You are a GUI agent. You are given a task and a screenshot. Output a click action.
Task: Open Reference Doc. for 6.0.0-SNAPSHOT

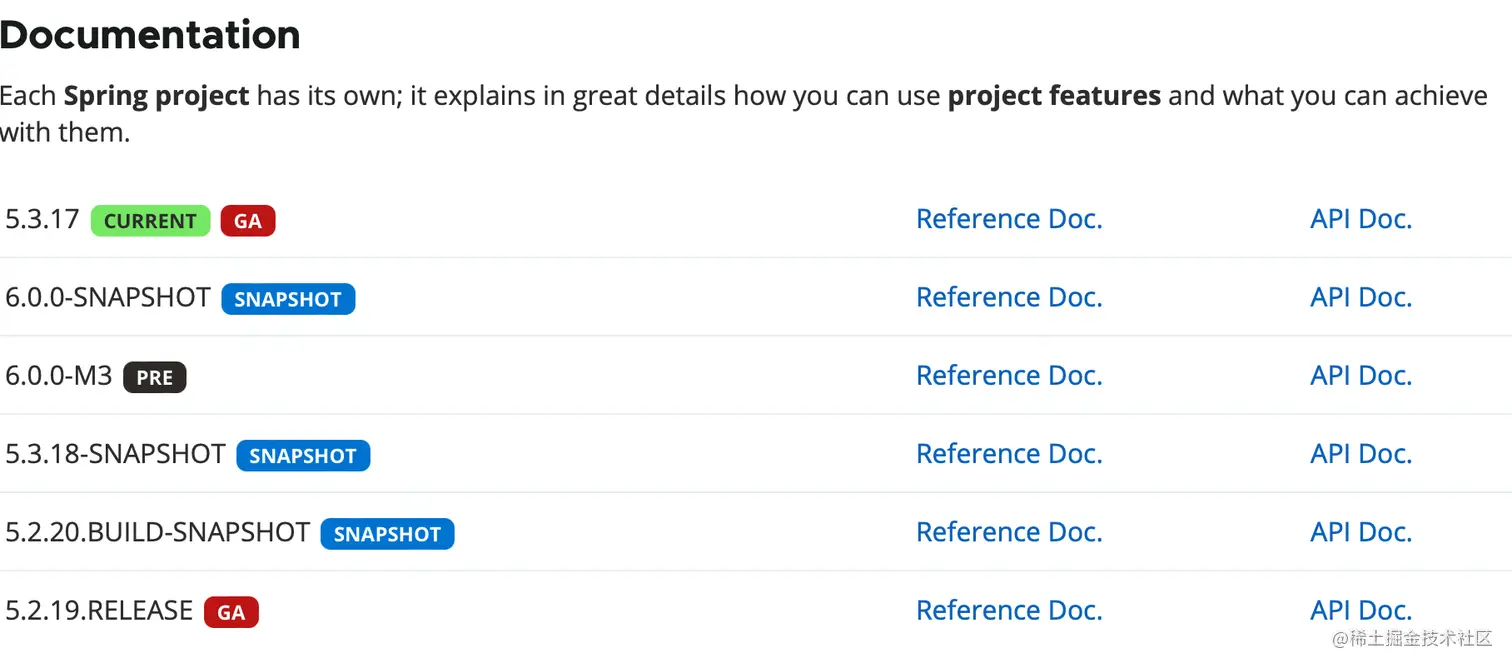[1008, 297]
